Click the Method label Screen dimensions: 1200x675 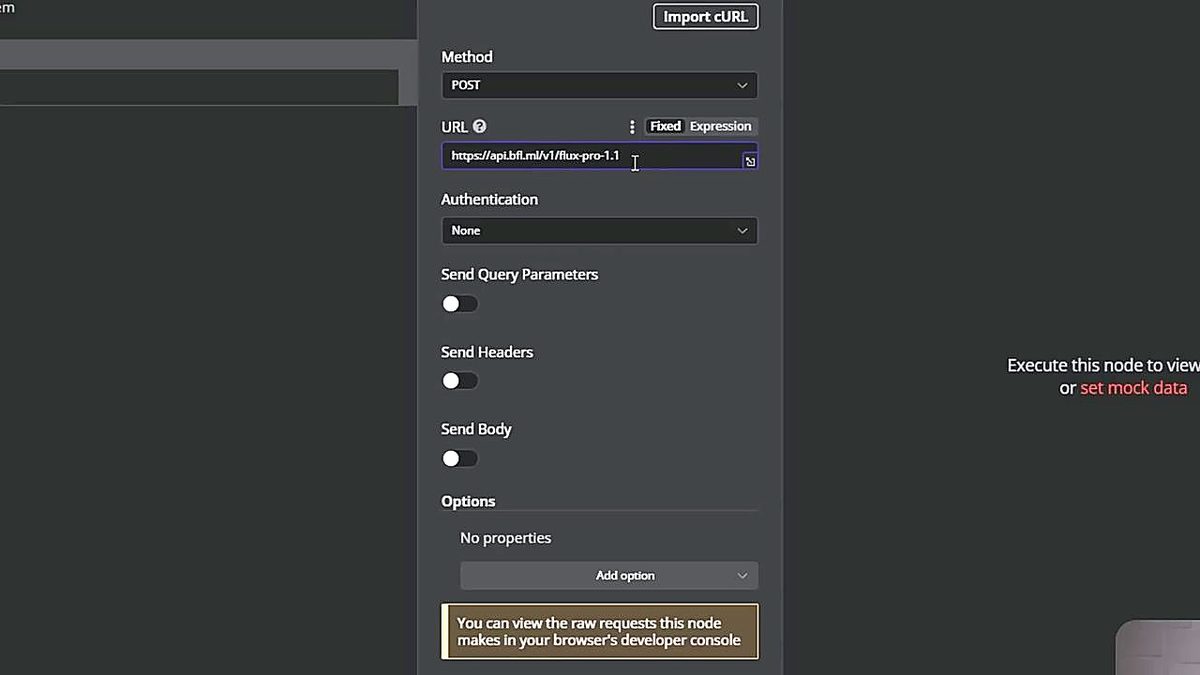tap(467, 57)
